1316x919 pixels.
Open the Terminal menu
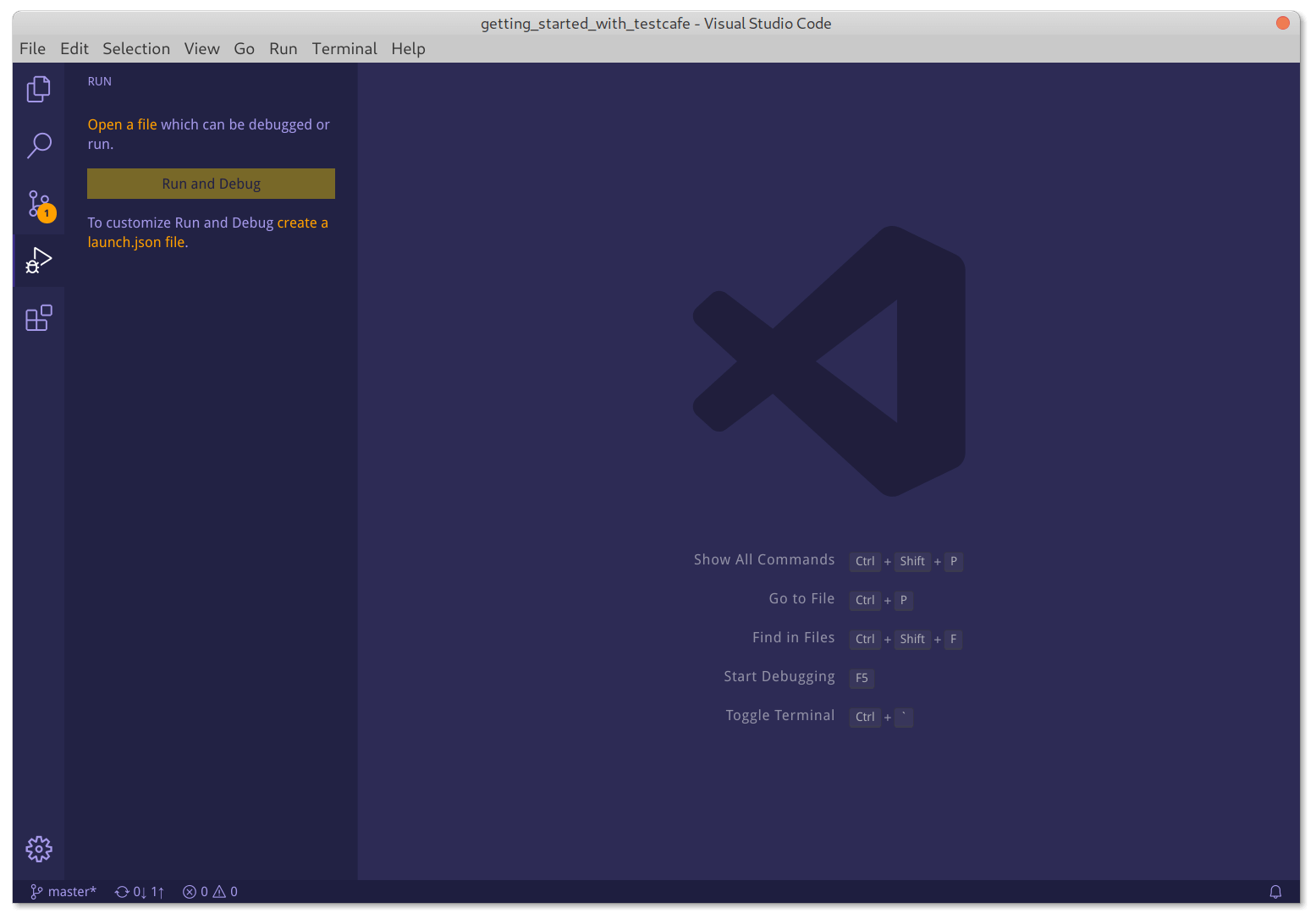[344, 49]
